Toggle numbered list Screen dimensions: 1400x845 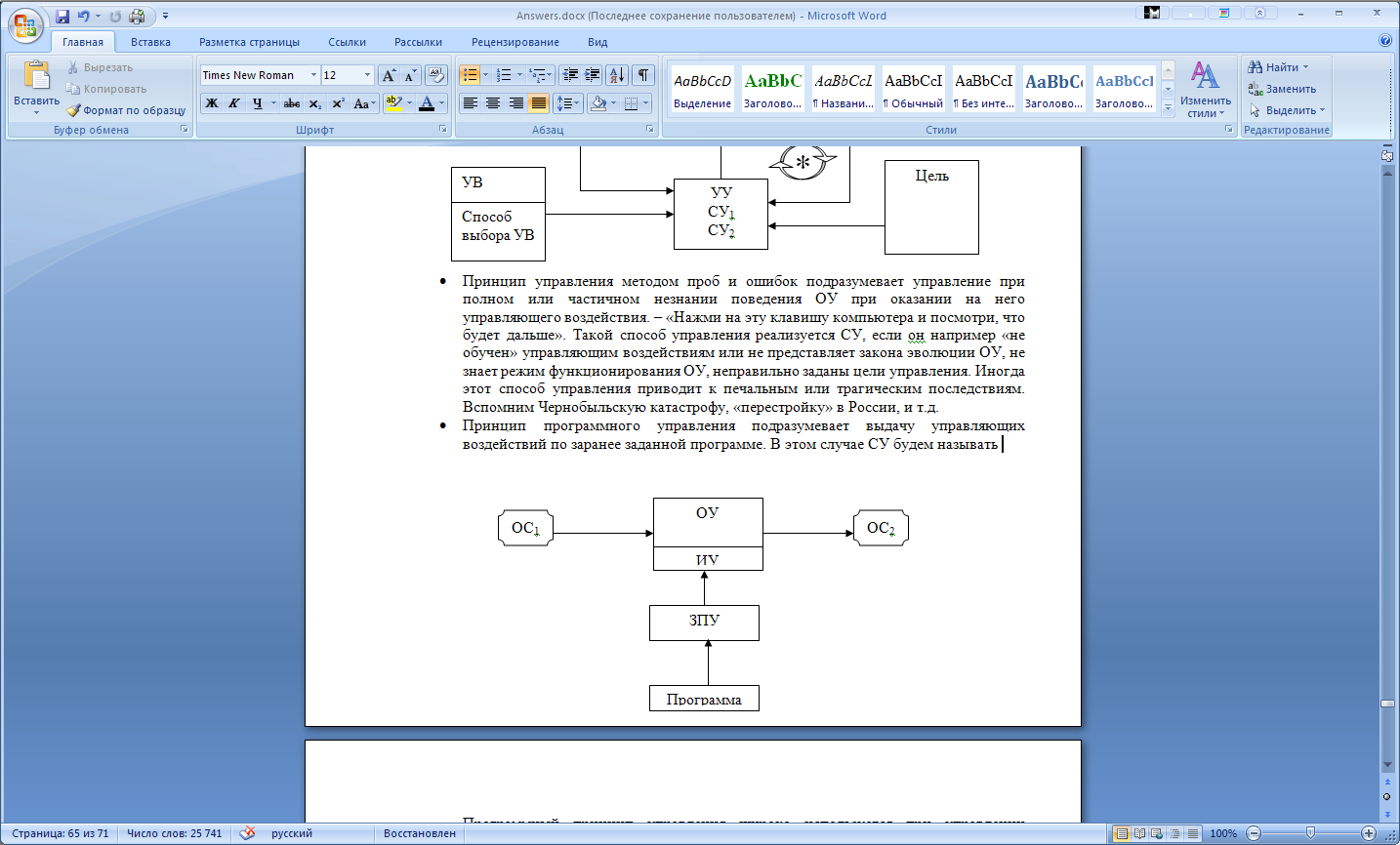click(504, 75)
